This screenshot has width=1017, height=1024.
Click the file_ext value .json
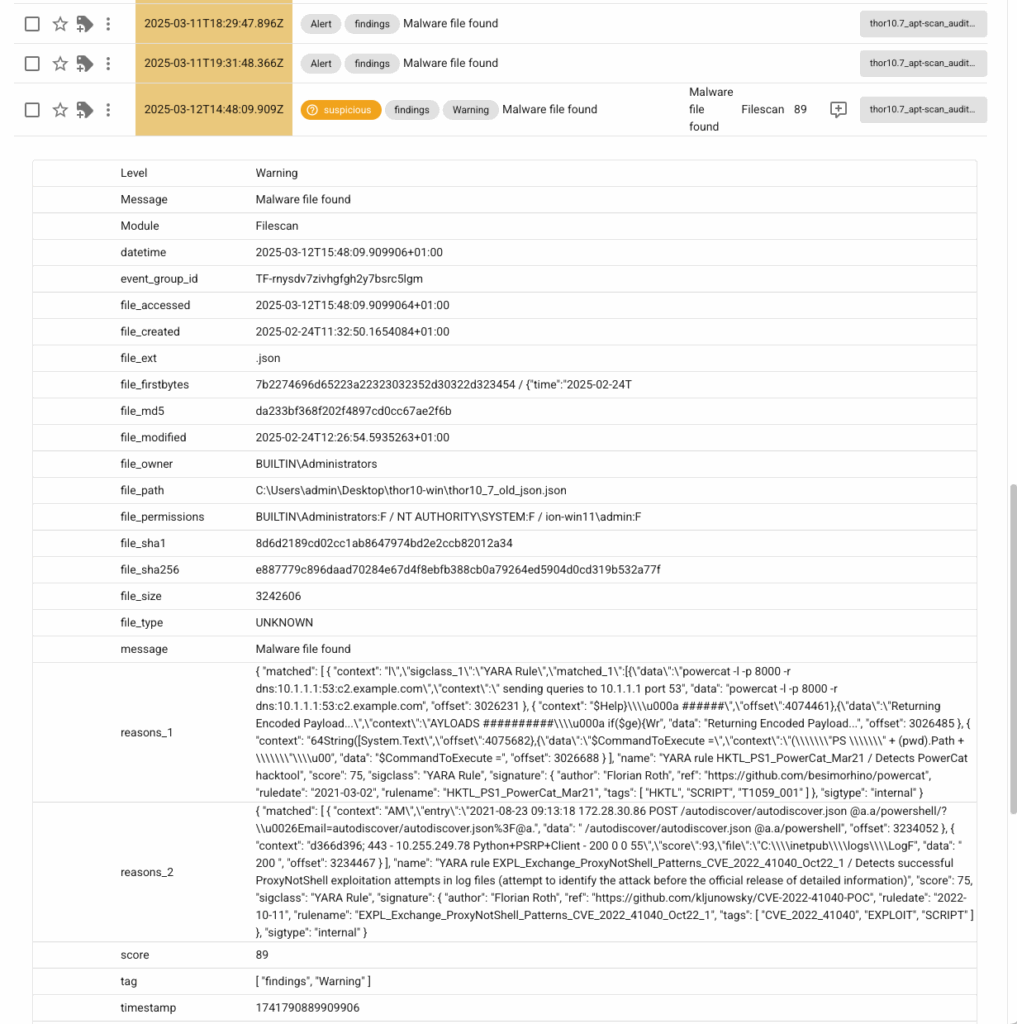tap(268, 358)
